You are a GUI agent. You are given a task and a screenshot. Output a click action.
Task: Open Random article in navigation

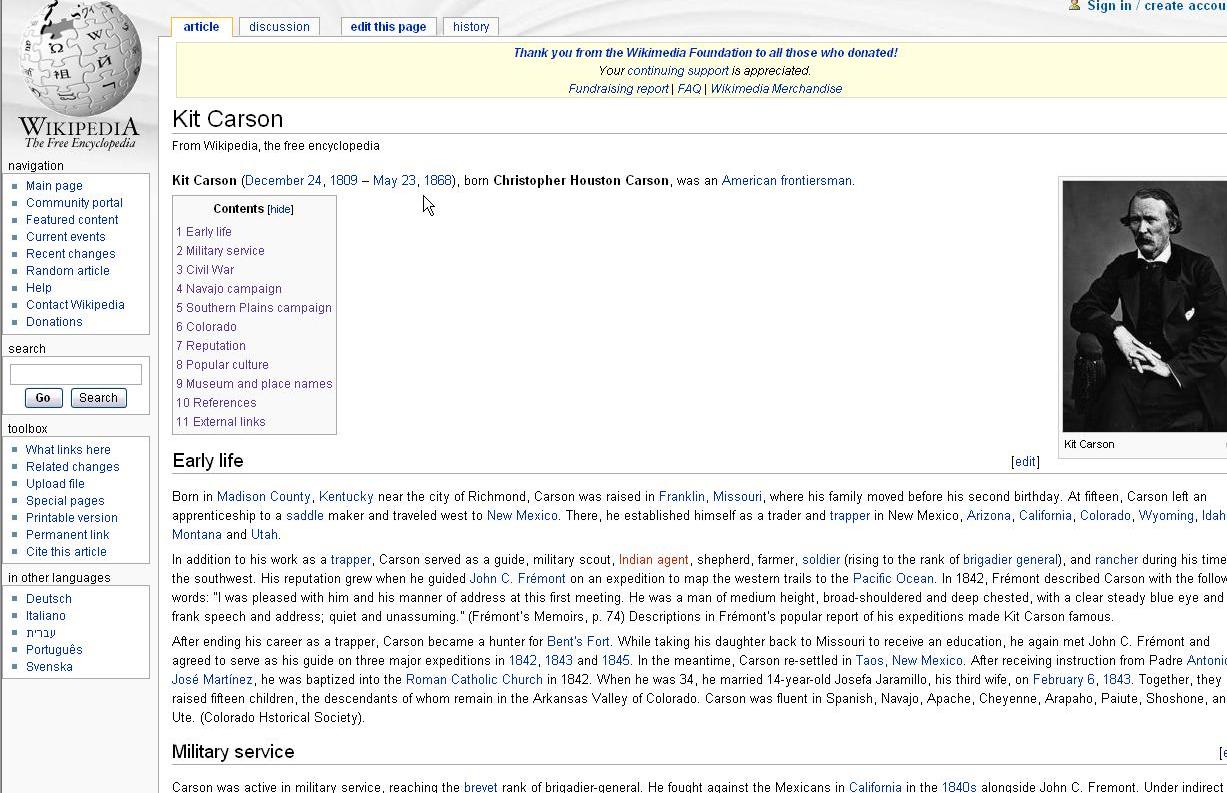point(68,271)
